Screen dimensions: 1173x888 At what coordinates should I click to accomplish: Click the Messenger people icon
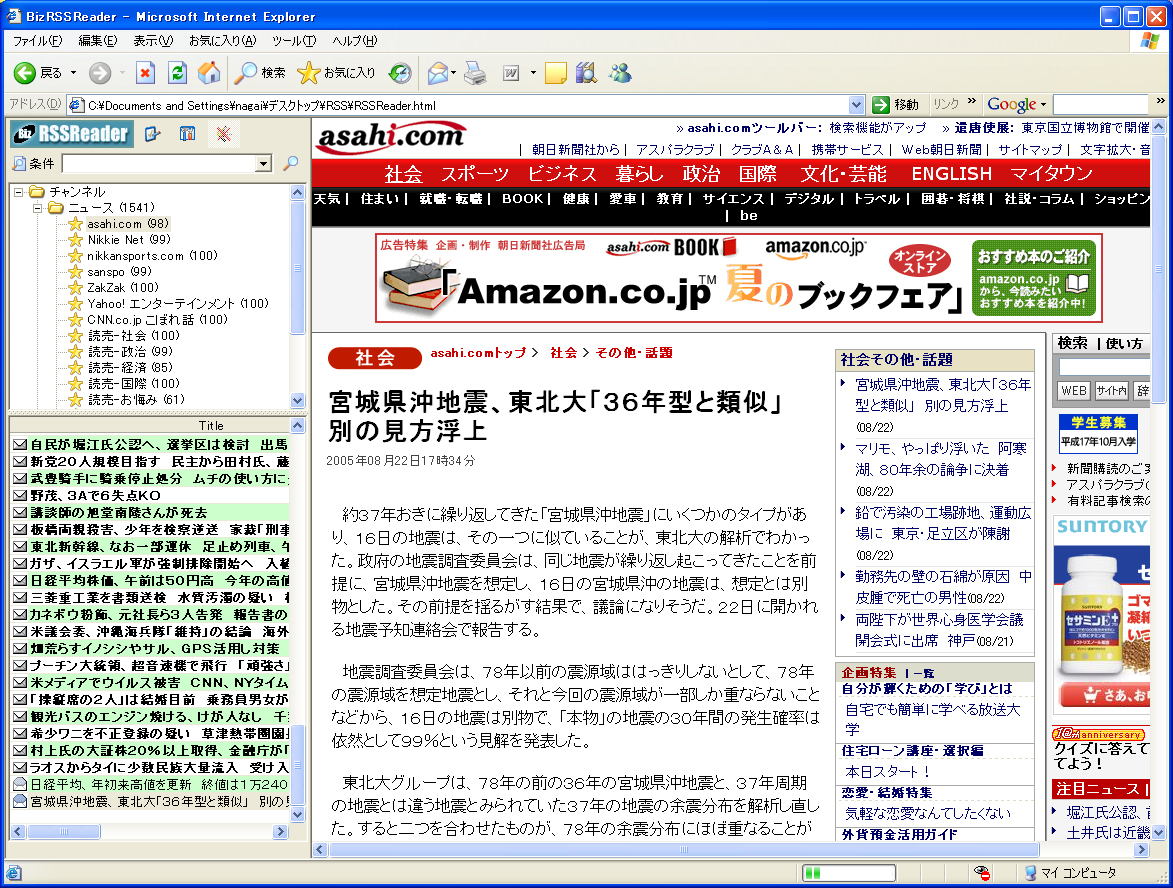(620, 73)
